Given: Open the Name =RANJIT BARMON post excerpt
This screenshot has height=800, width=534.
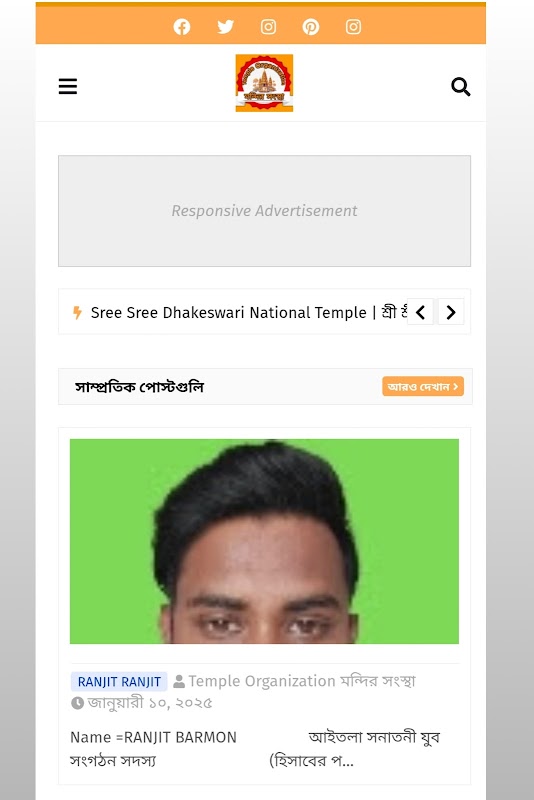Looking at the screenshot, I should point(255,748).
